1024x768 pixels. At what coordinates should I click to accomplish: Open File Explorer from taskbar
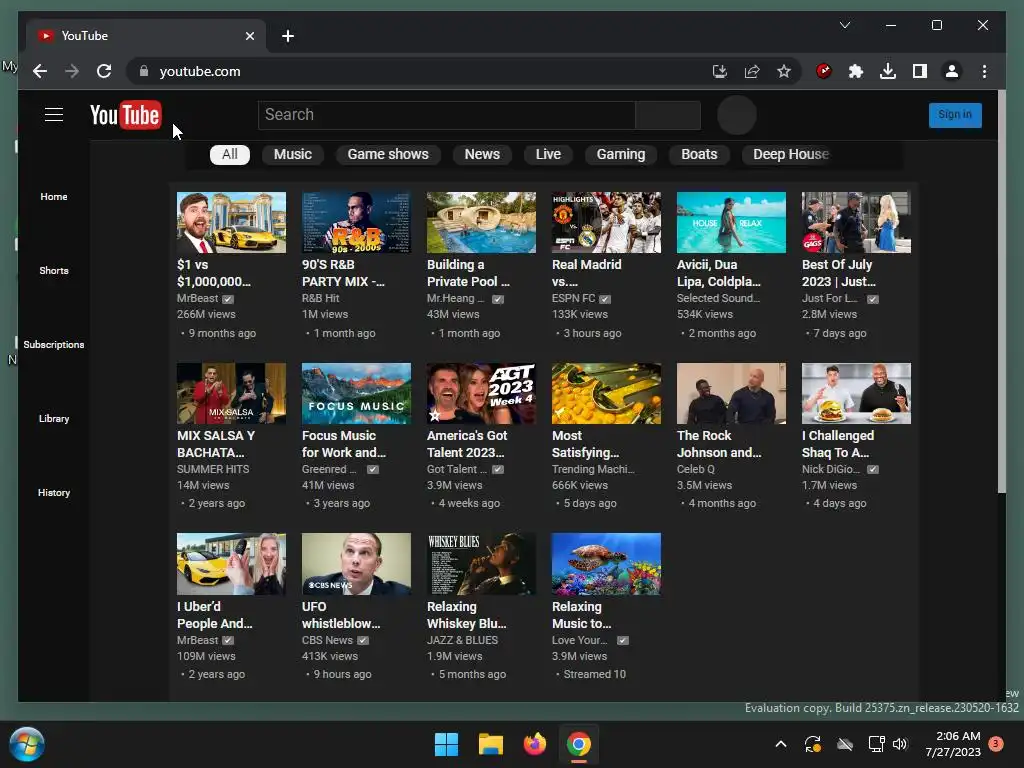coord(490,744)
